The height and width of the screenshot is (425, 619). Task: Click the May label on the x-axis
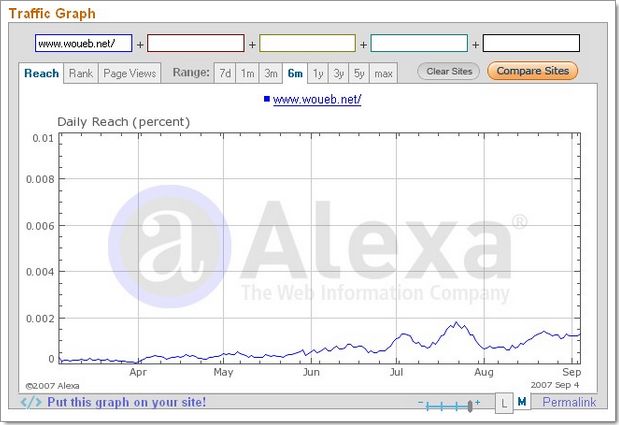223,372
